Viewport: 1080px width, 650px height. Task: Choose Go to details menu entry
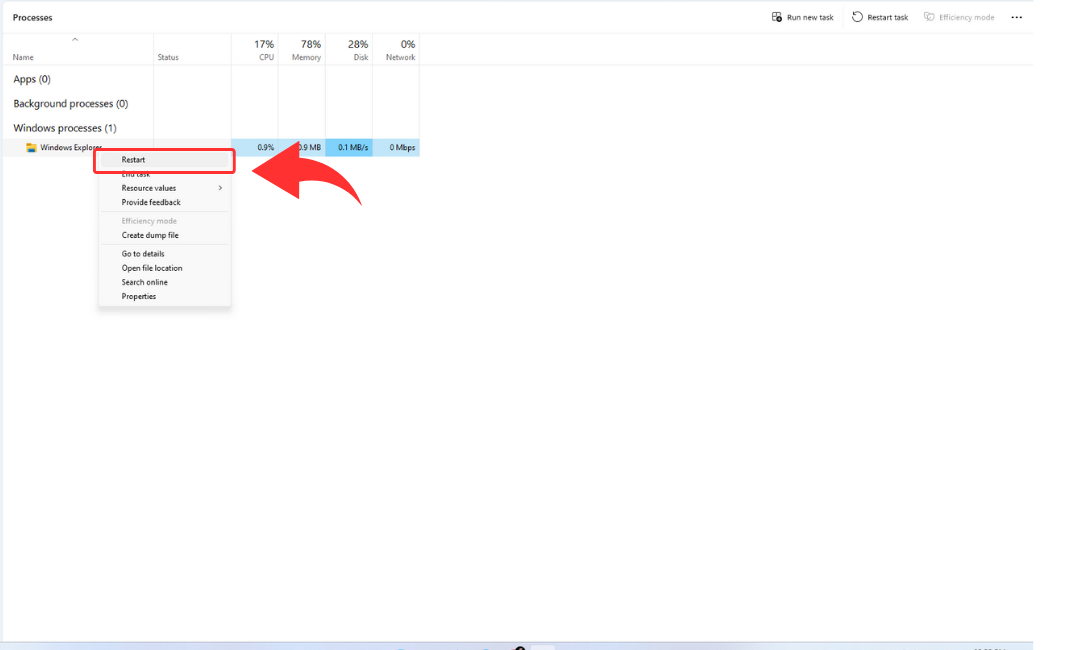[143, 254]
